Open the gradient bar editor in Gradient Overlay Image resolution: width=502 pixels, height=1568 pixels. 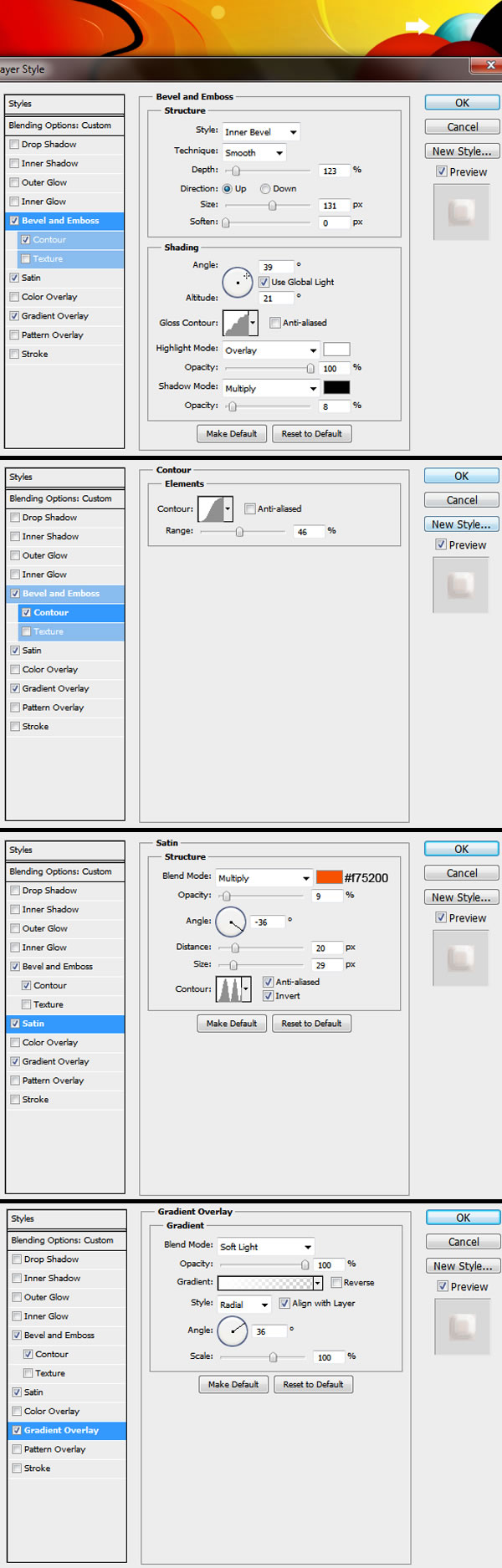[x=265, y=1282]
